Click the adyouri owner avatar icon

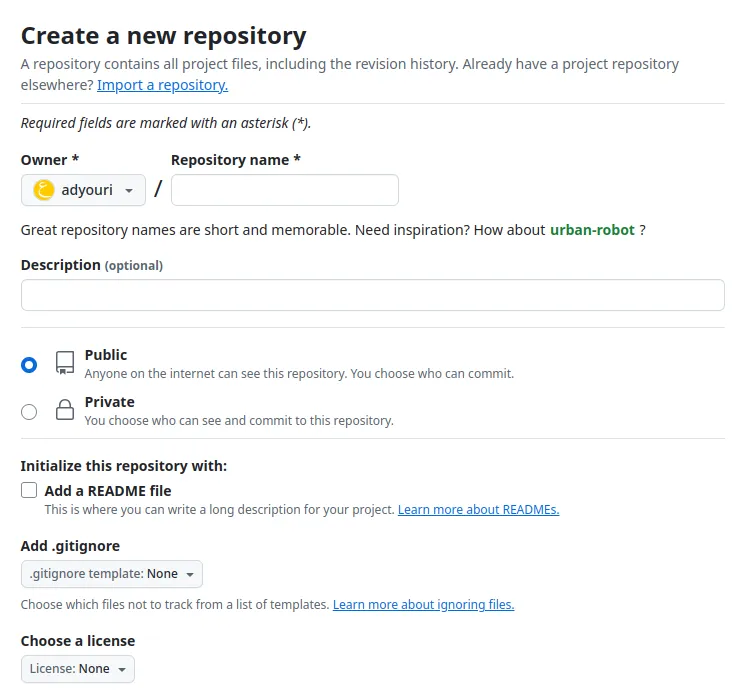tap(44, 190)
